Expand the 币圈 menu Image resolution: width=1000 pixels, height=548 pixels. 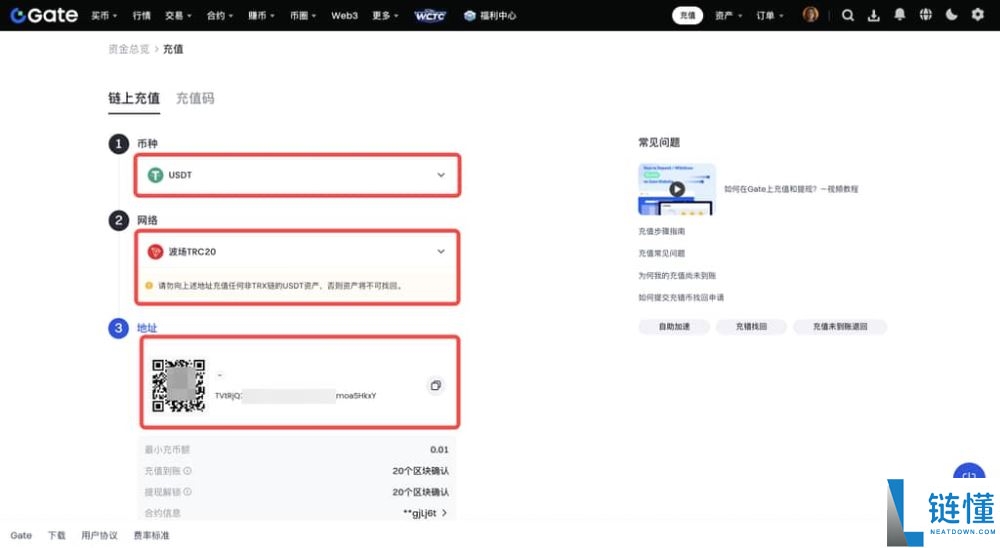[303, 15]
